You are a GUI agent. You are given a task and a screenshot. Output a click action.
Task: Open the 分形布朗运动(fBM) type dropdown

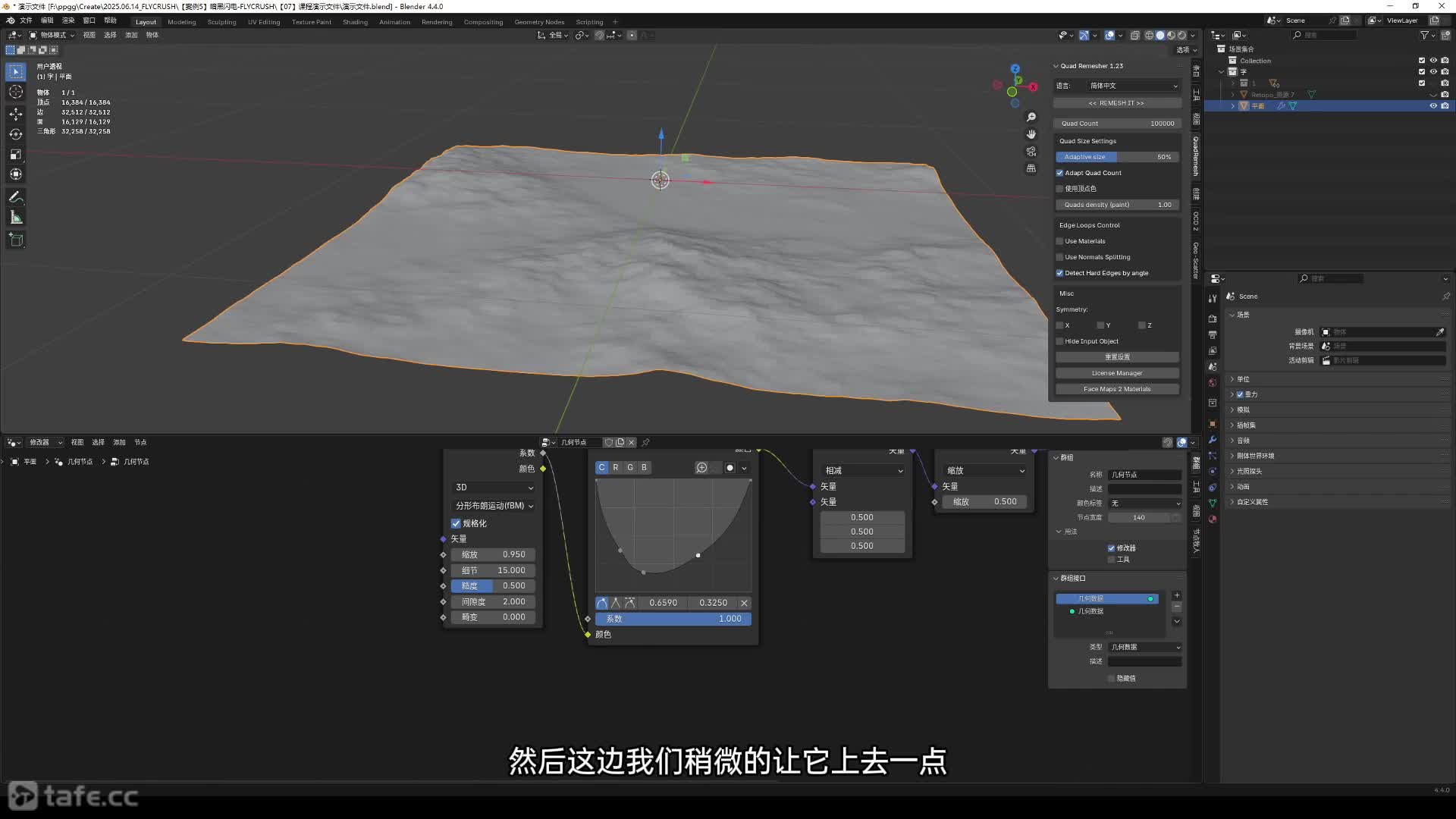click(x=494, y=506)
